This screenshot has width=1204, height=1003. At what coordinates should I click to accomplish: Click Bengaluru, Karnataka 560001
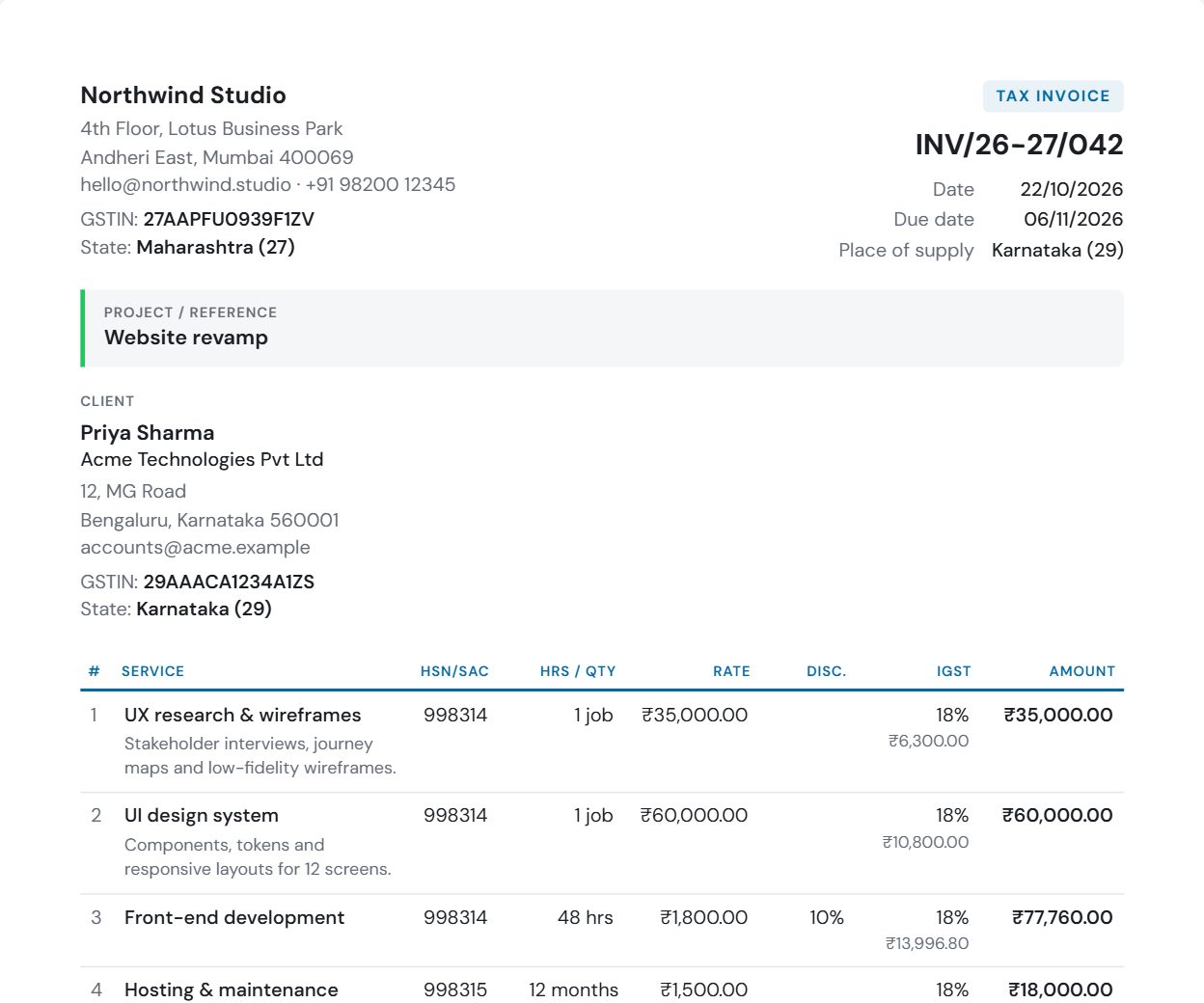pos(209,520)
